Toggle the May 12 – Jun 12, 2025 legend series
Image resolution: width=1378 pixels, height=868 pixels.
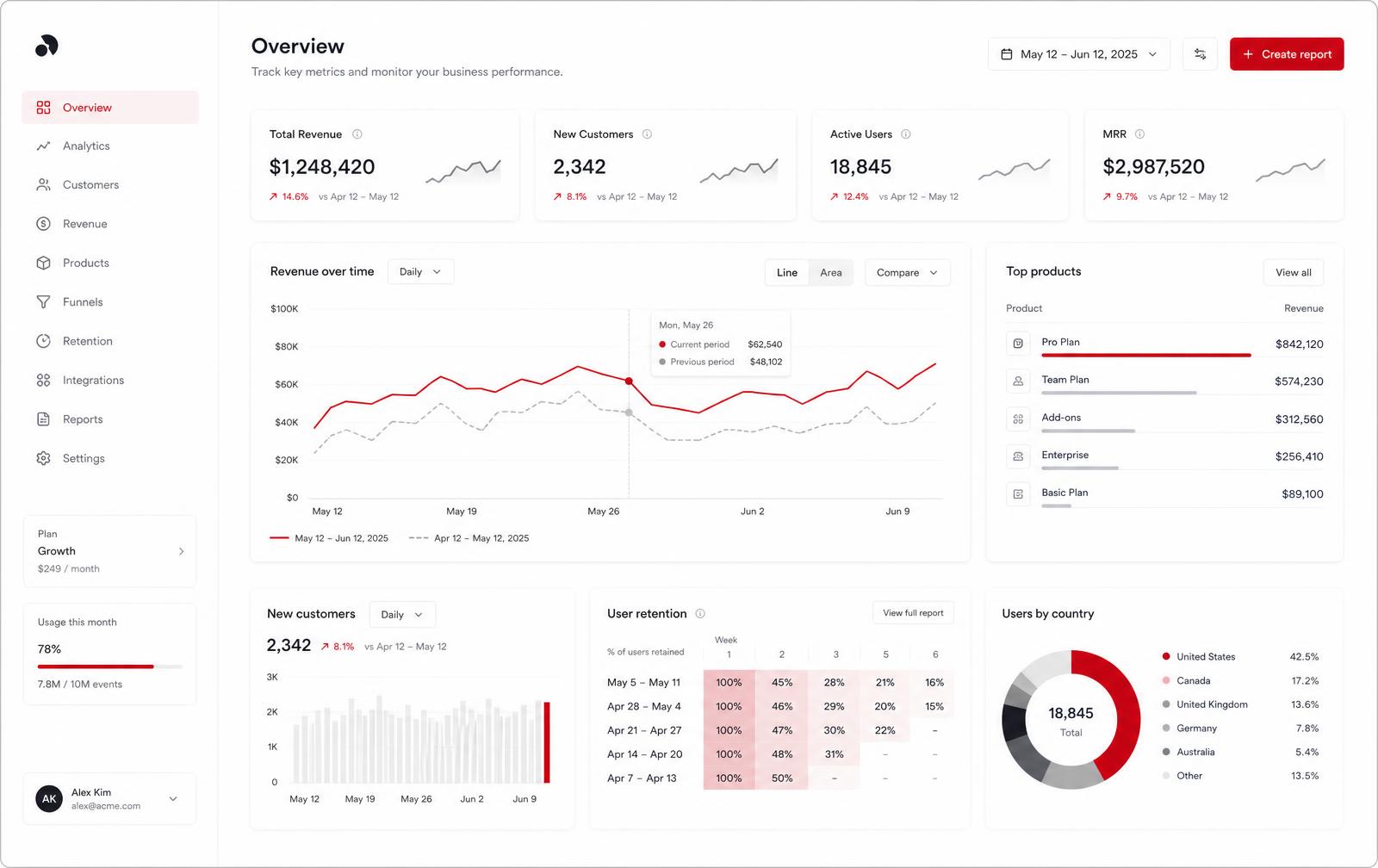(329, 538)
